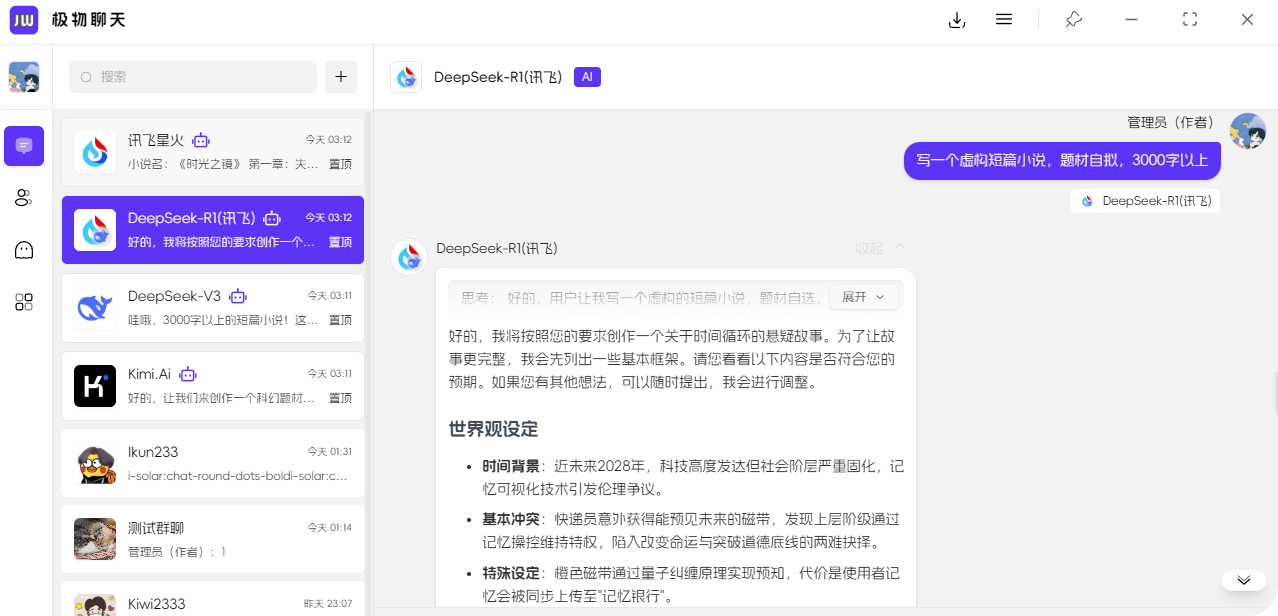Open the Kiwi2333 conversation
The height and width of the screenshot is (616, 1278).
[213, 598]
